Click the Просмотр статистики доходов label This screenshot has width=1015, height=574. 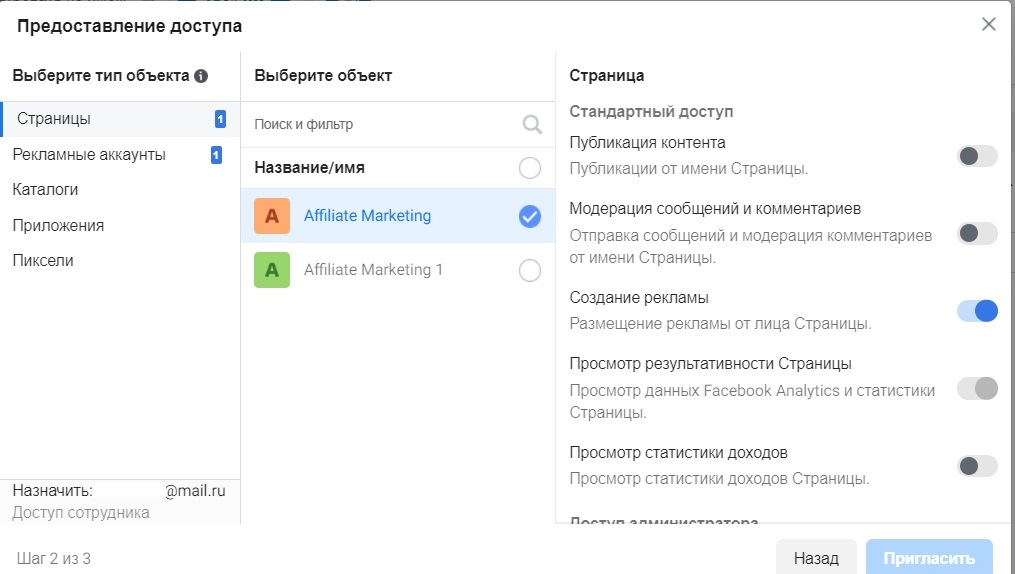[678, 452]
